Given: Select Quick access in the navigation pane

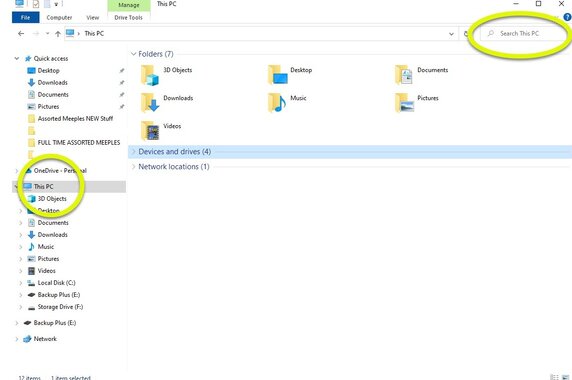Looking at the screenshot, I should (x=51, y=58).
